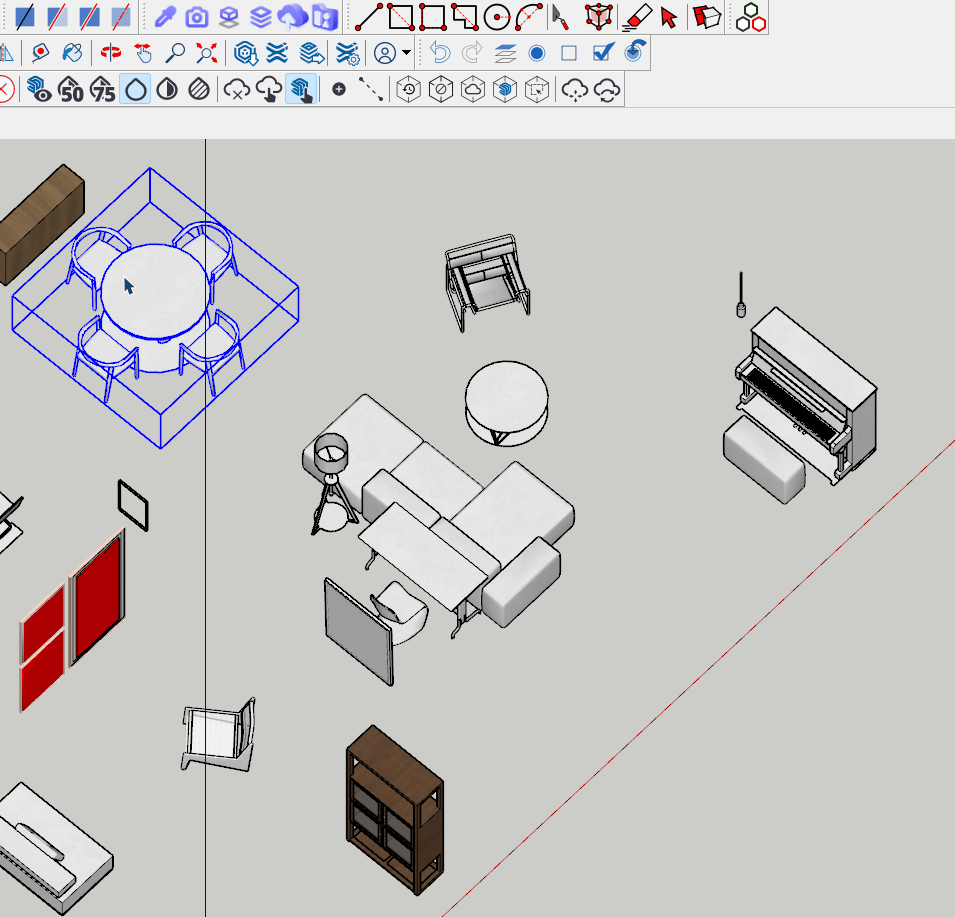Select the eyedropper tool in the top toolbar
955x917 pixels.
[x=165, y=17]
